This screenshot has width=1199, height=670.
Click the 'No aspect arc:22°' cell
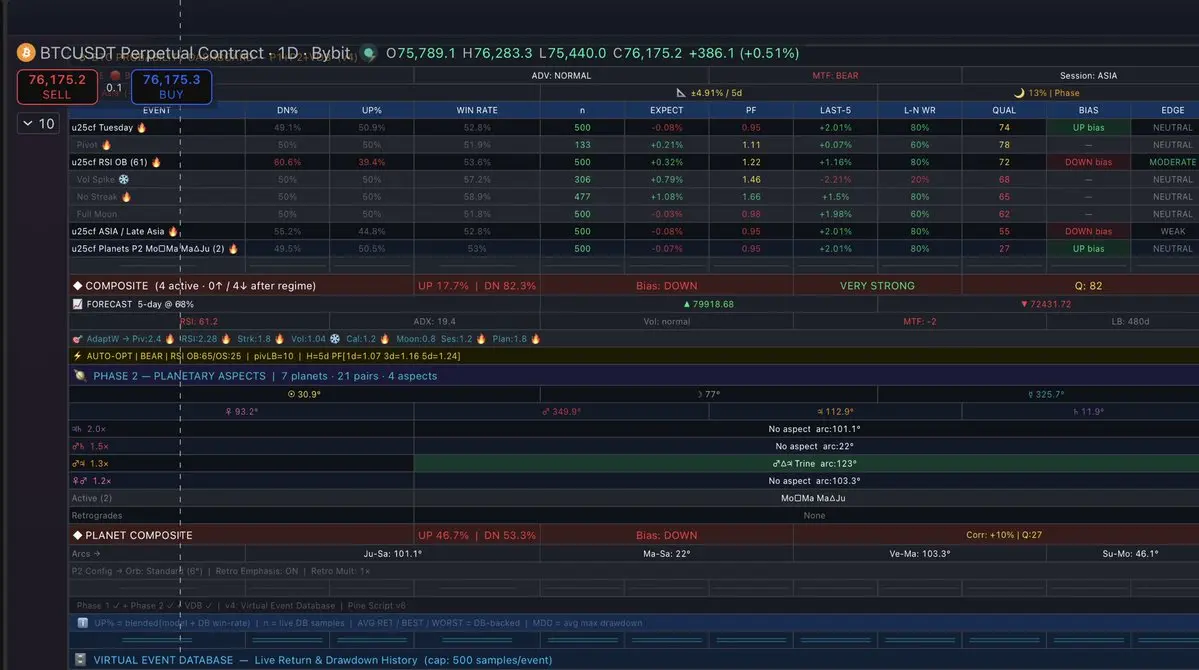coord(814,446)
